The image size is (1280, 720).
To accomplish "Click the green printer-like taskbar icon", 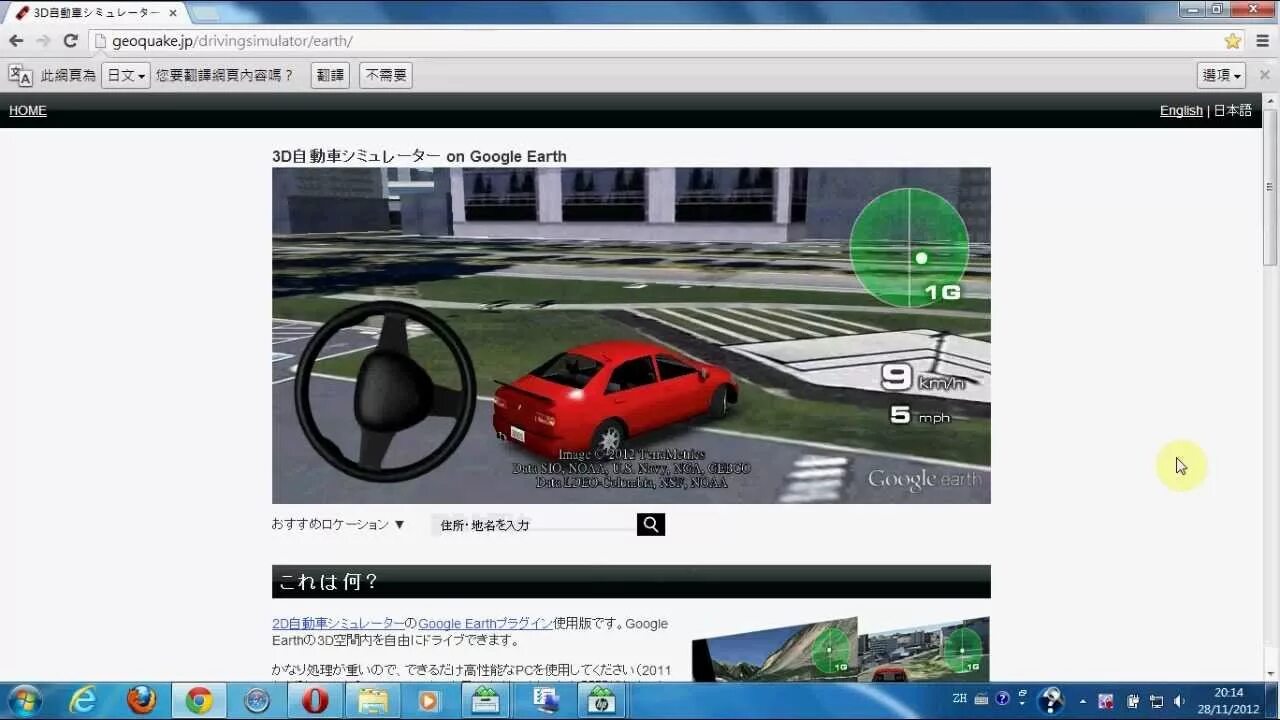I will 487,701.
